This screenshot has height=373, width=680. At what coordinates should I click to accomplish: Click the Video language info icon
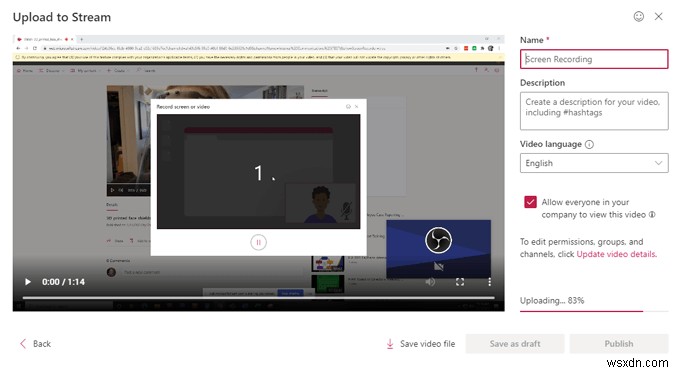pos(589,144)
